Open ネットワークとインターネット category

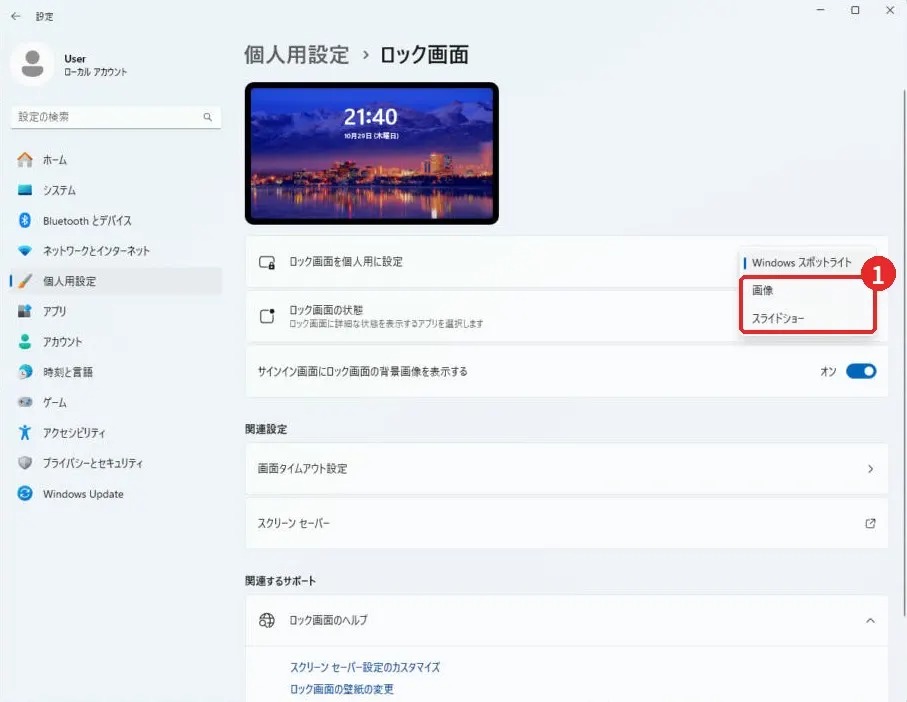point(116,250)
